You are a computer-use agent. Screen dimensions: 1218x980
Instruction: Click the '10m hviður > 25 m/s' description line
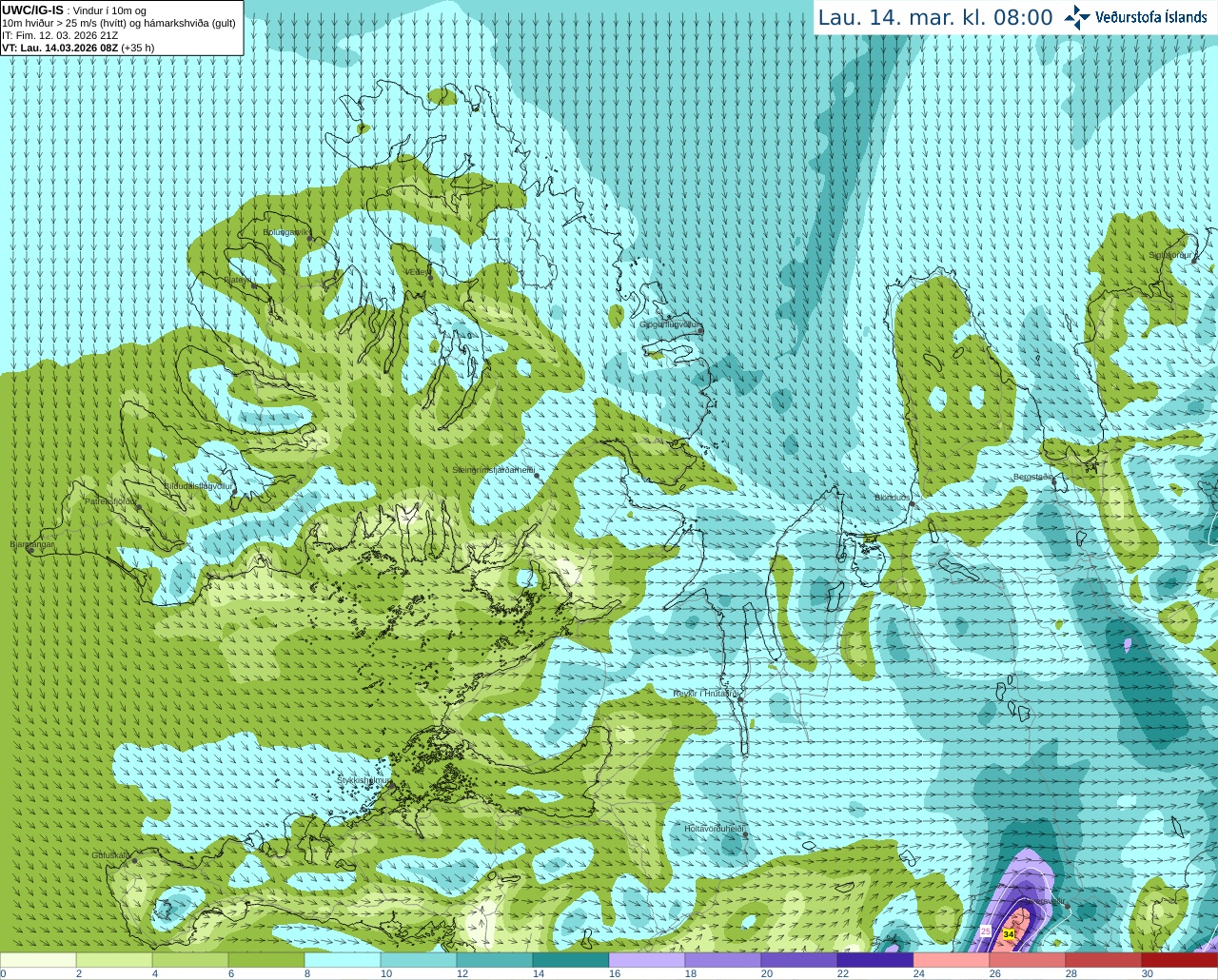point(119,23)
